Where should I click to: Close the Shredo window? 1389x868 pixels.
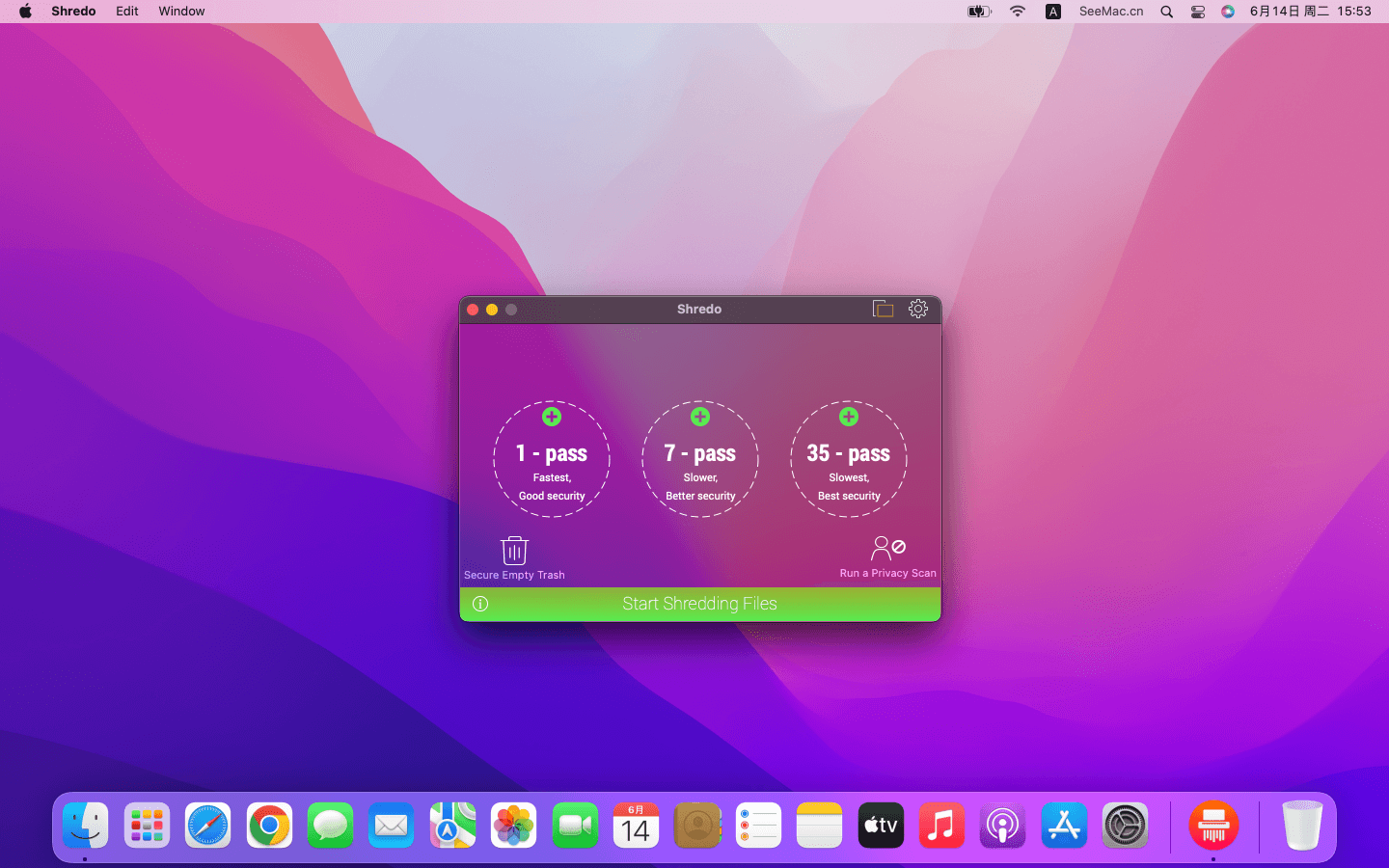(473, 310)
